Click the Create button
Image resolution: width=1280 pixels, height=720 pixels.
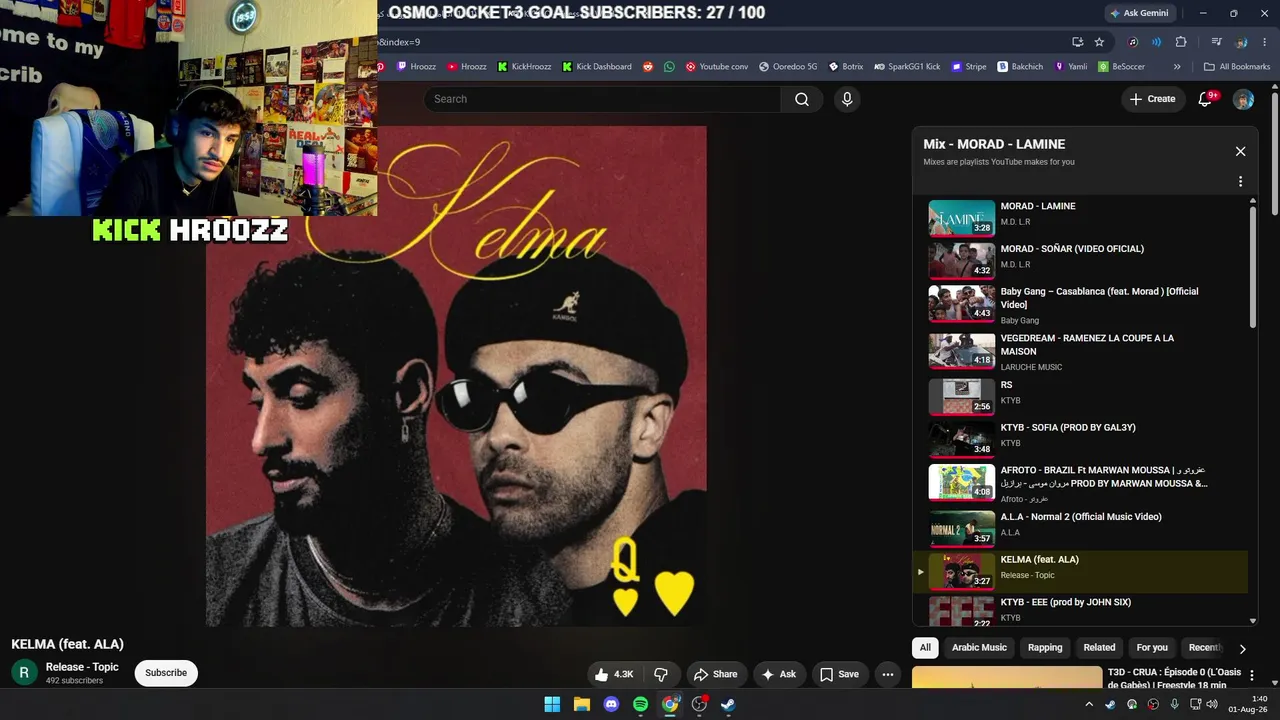click(x=1152, y=99)
